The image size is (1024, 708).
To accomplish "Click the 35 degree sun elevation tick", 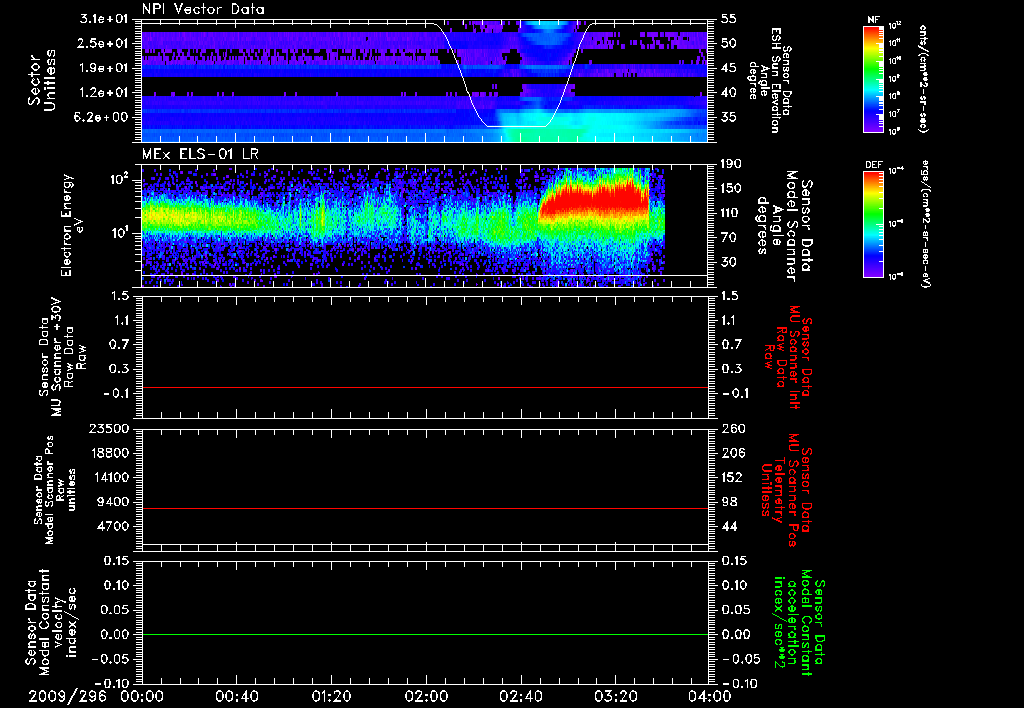I will pyautogui.click(x=729, y=118).
